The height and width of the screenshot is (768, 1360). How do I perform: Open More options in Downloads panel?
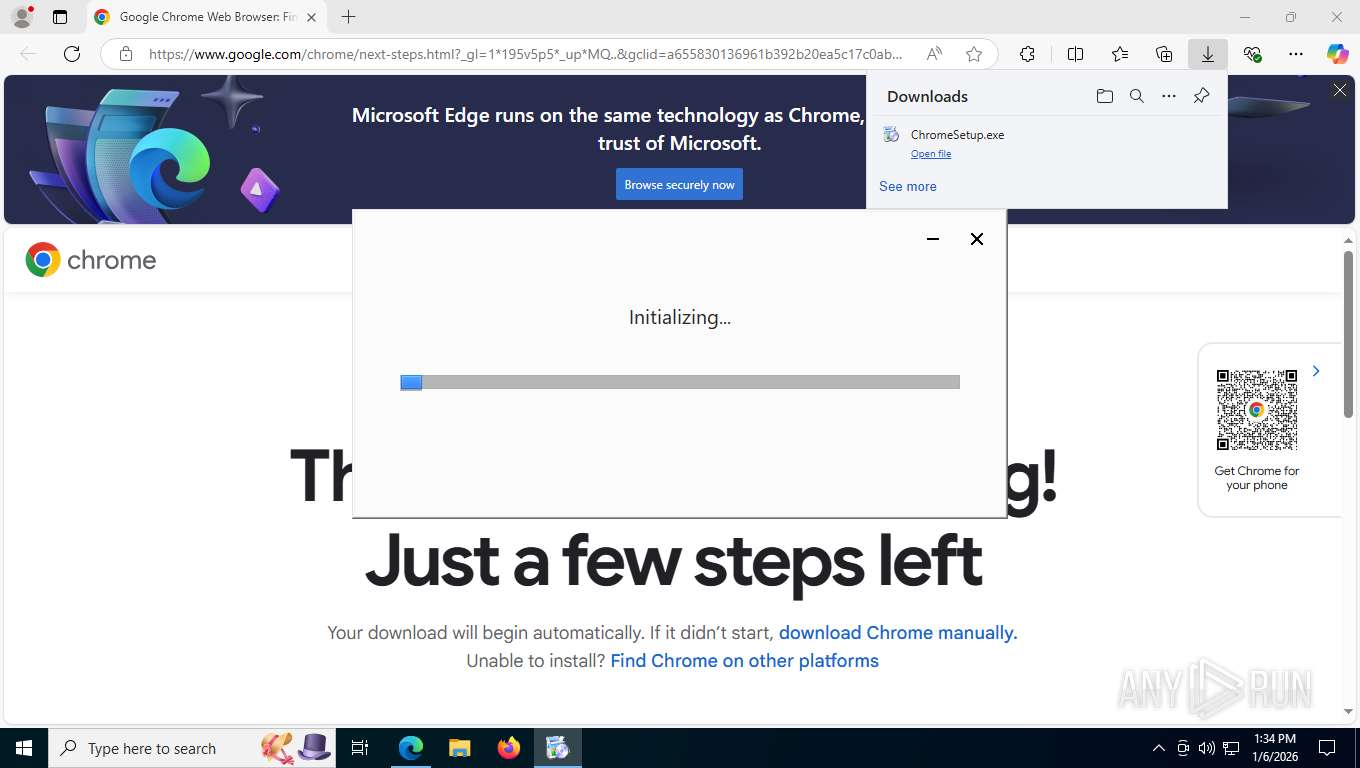1168,96
